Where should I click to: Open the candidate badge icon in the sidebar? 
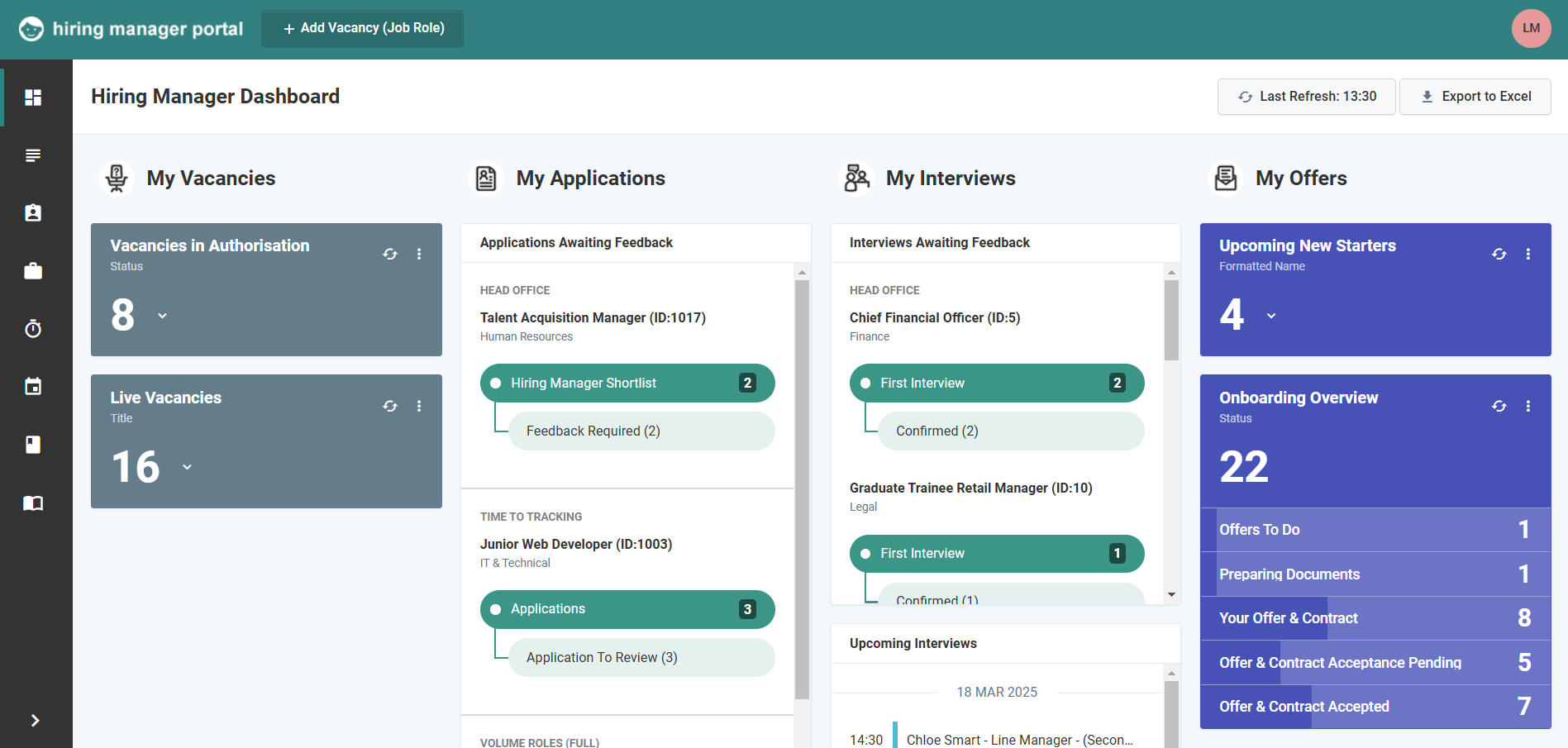click(33, 213)
